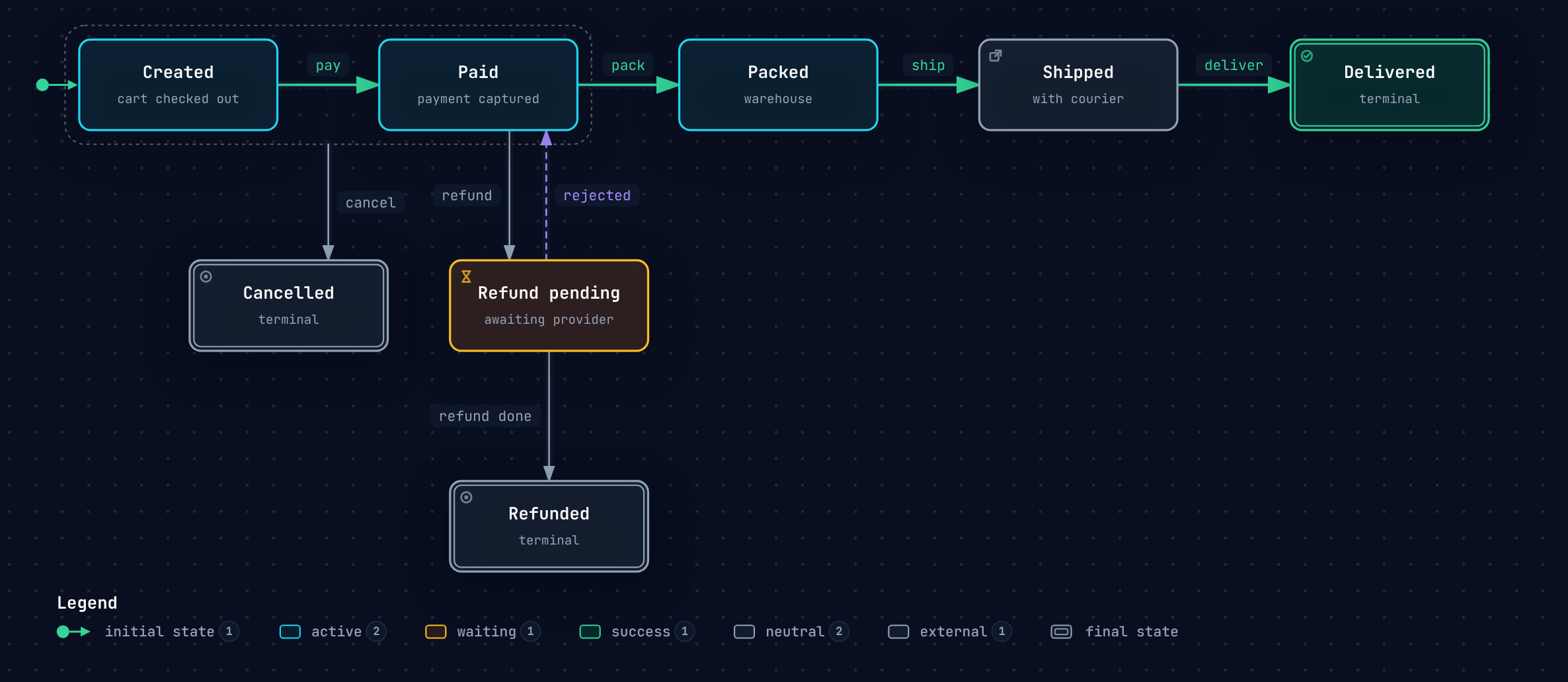The height and width of the screenshot is (682, 1568).
Task: Click the ship transition label
Action: point(928,65)
